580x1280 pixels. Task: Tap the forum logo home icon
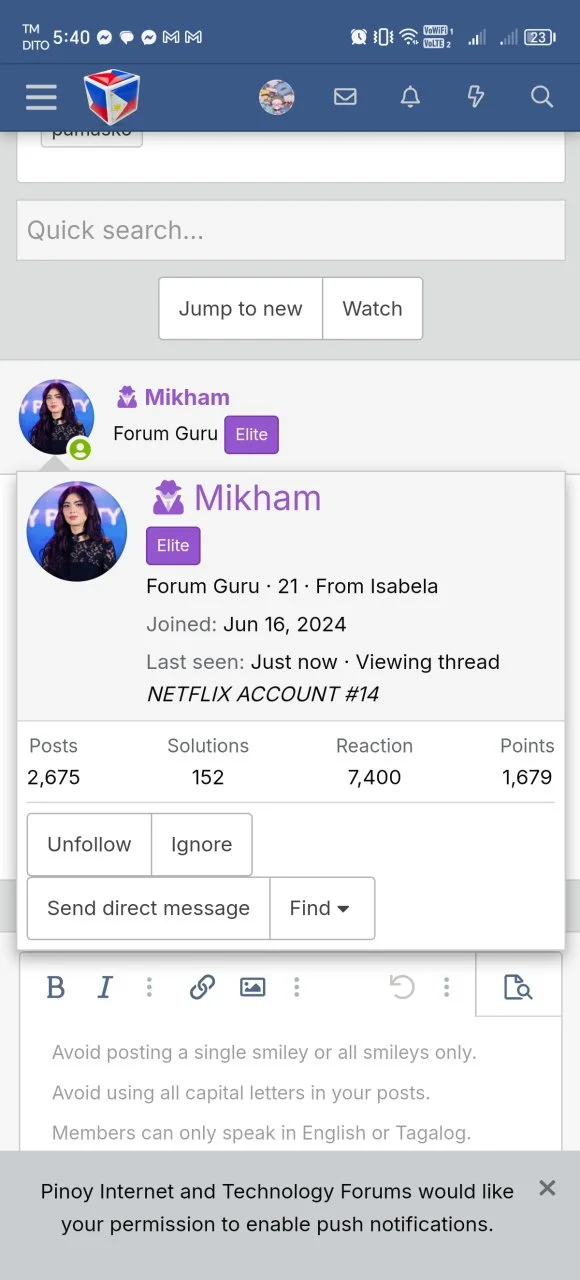[112, 97]
